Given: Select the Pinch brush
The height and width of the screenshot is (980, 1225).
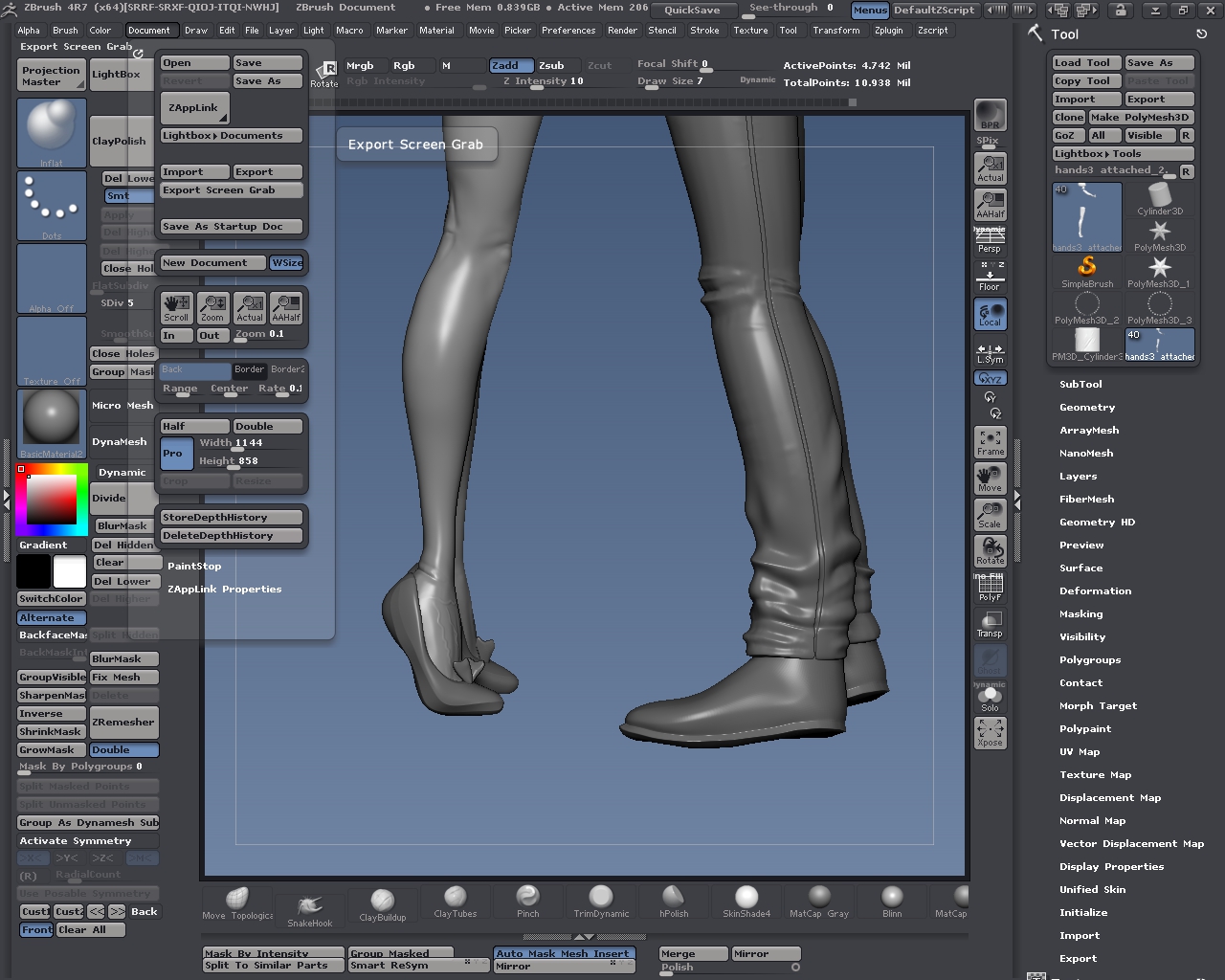Looking at the screenshot, I should [x=527, y=902].
